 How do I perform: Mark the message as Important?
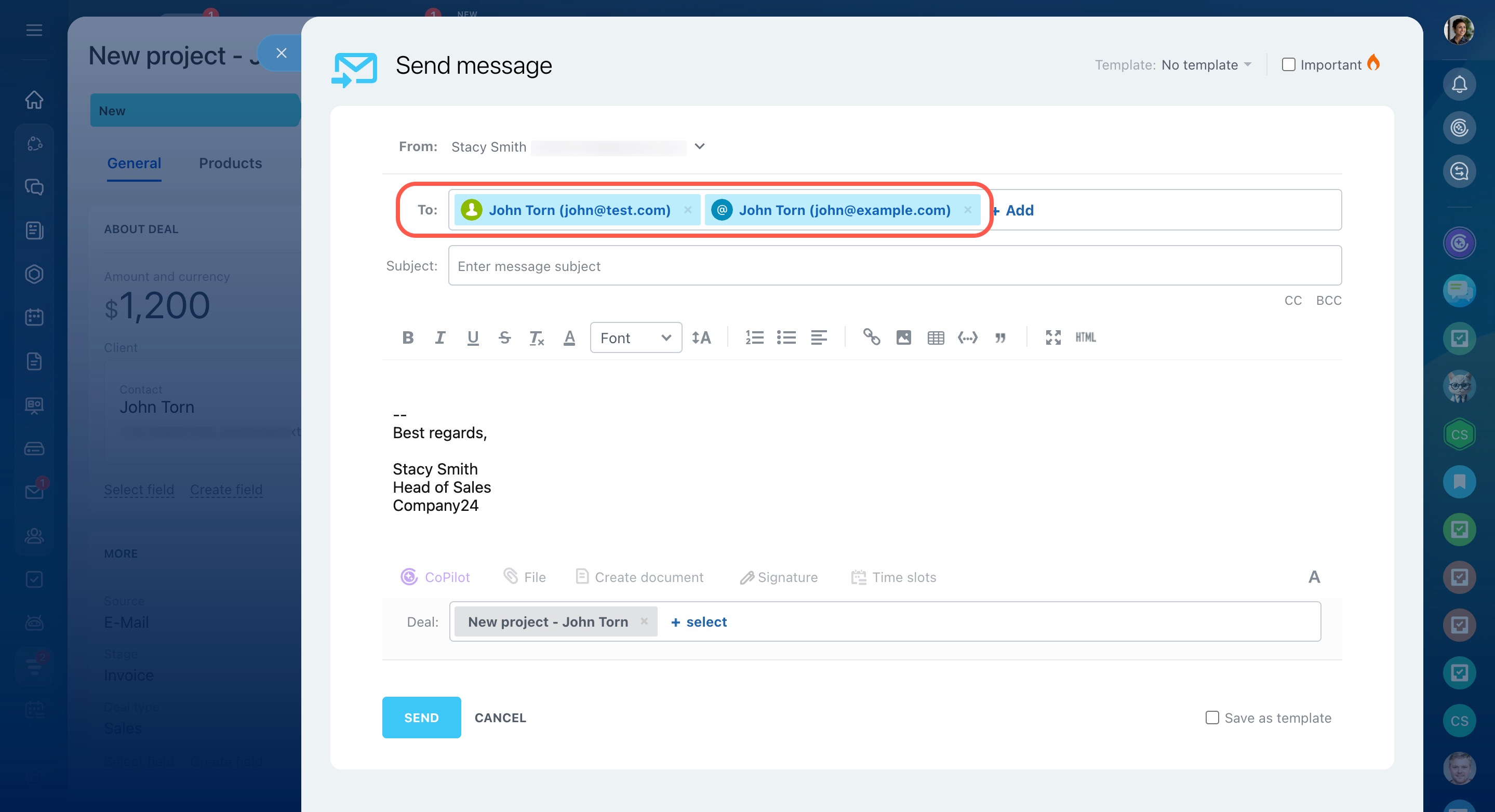click(x=1288, y=64)
